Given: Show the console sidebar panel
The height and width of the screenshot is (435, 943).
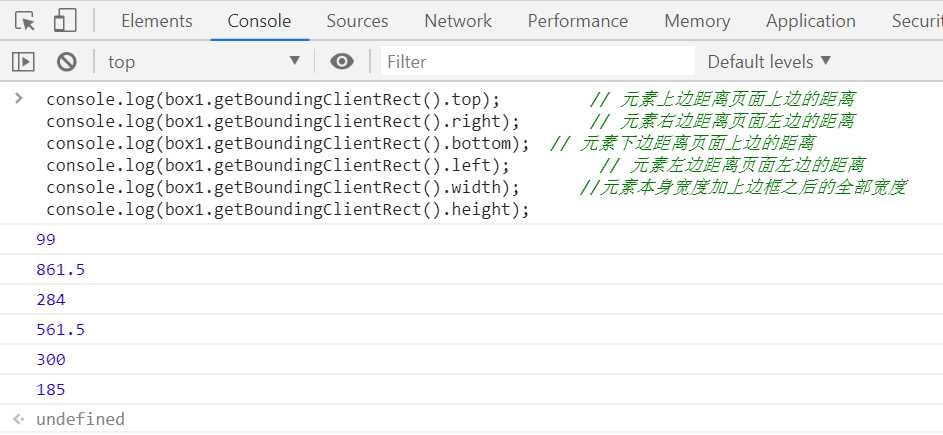Looking at the screenshot, I should click(23, 62).
